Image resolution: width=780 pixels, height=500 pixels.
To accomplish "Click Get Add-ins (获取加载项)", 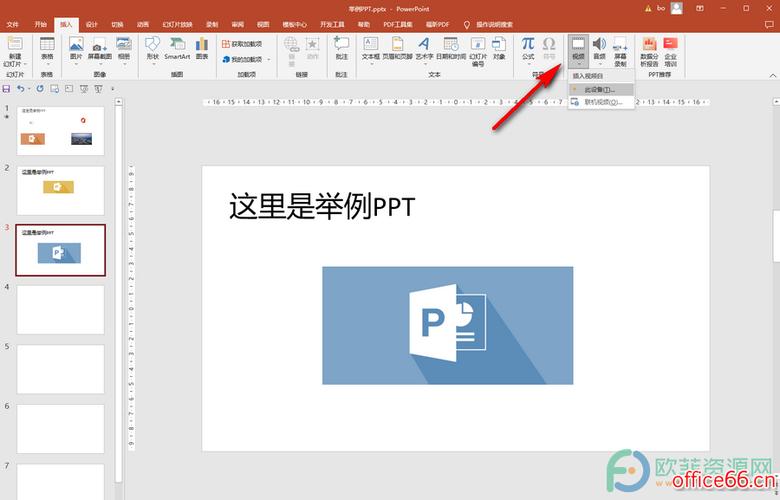I will [242, 44].
